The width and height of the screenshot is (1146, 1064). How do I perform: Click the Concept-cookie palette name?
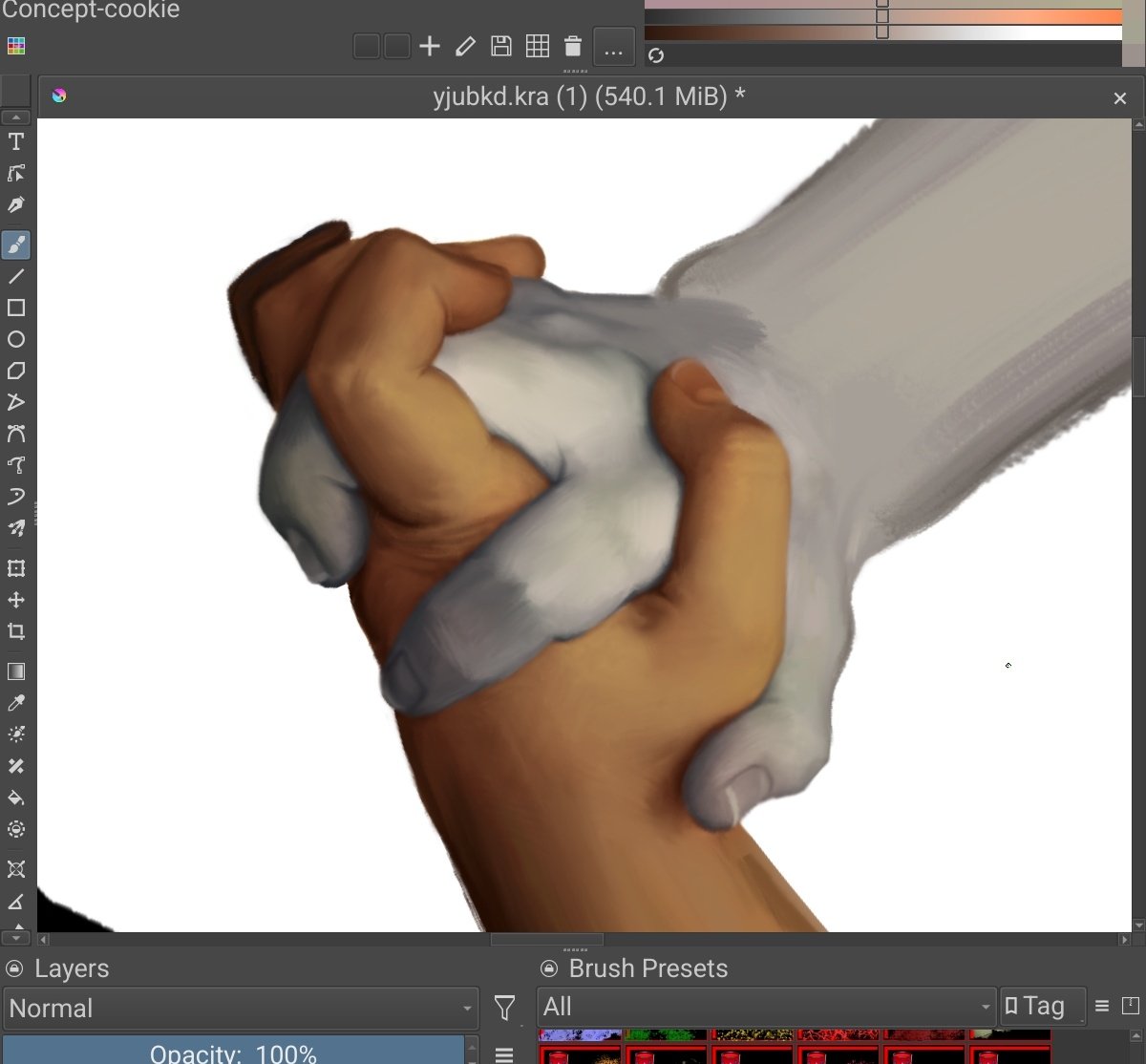click(x=91, y=11)
